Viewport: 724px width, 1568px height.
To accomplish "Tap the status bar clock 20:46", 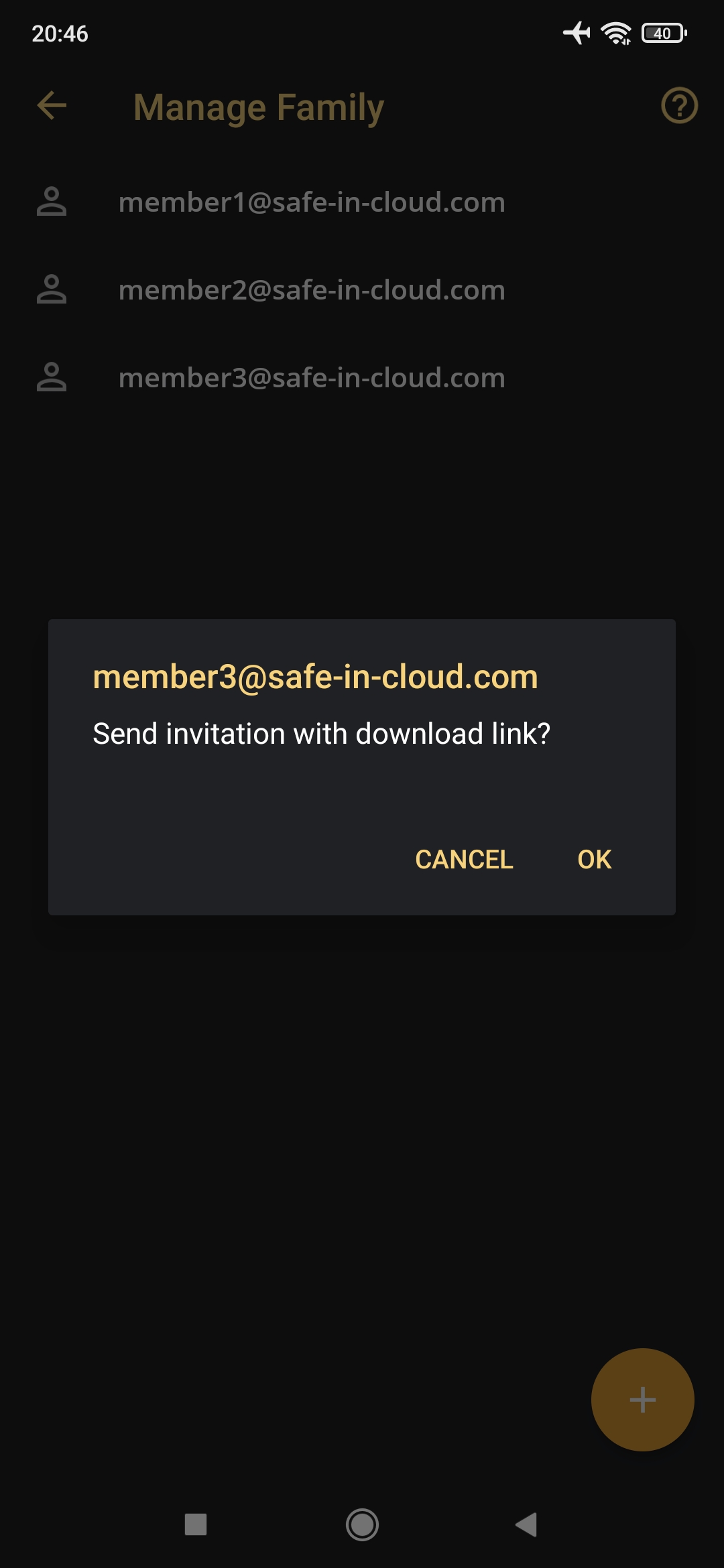I will pos(60,34).
